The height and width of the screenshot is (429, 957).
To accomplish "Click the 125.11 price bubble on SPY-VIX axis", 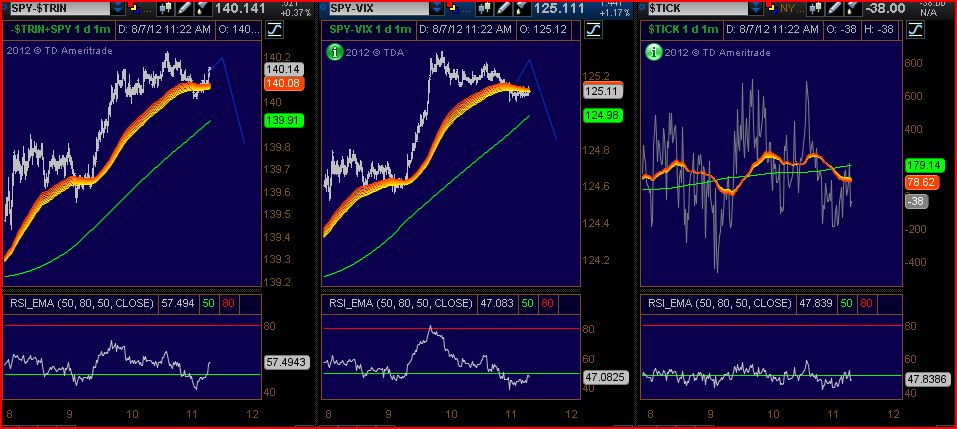I will pos(603,92).
